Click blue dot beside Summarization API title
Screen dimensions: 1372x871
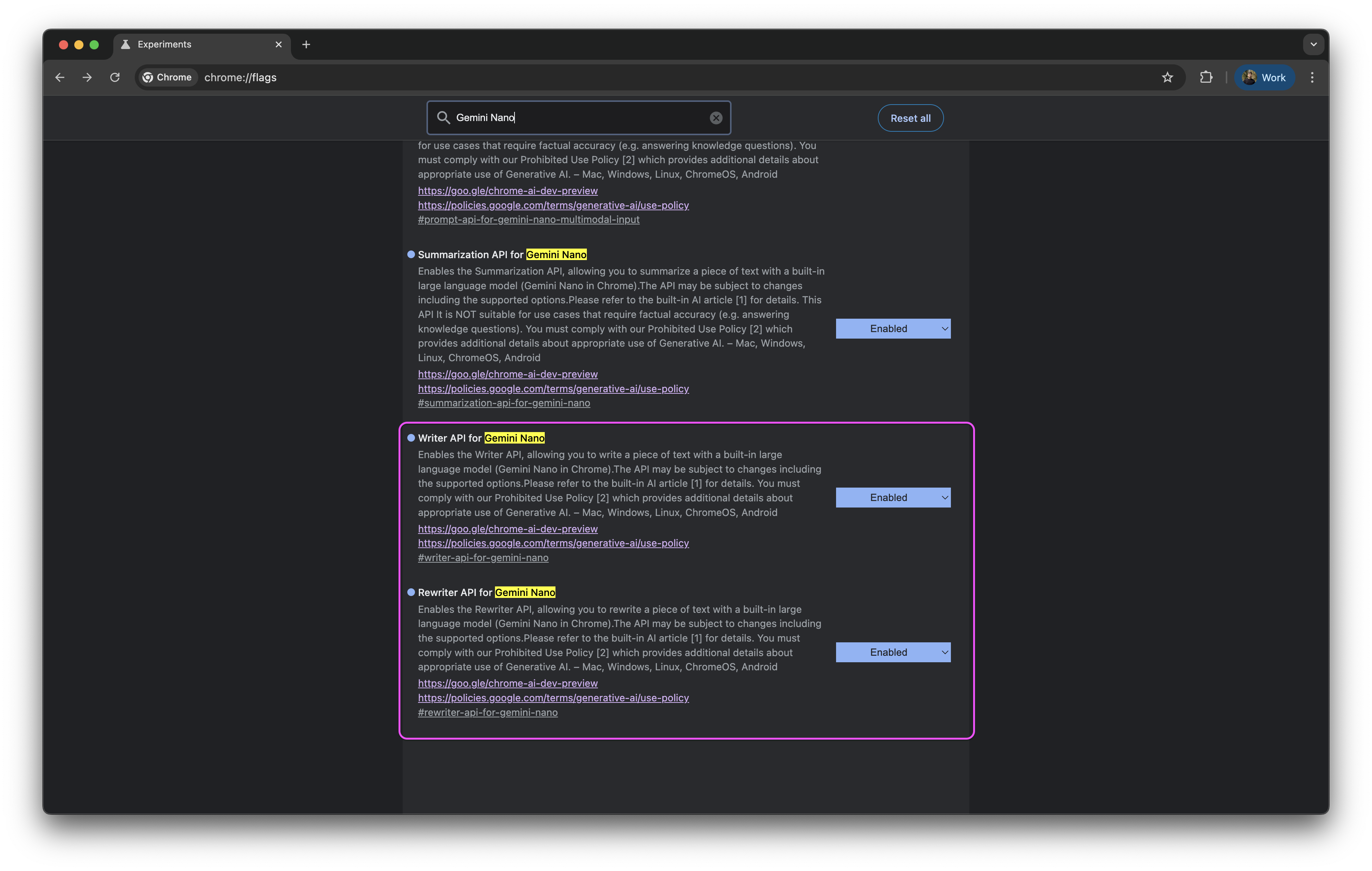(x=411, y=255)
